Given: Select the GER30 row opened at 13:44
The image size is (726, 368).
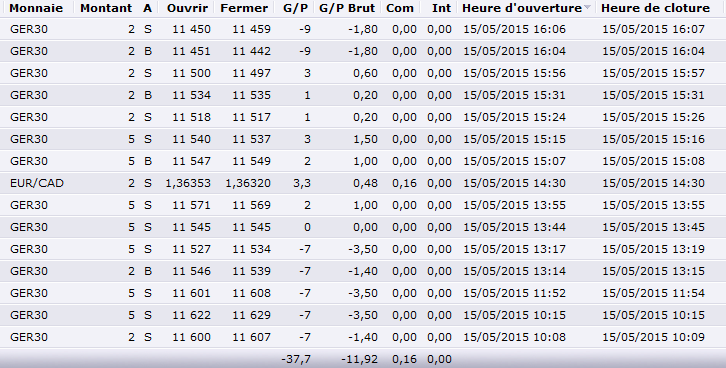Looking at the screenshot, I should 363,227.
